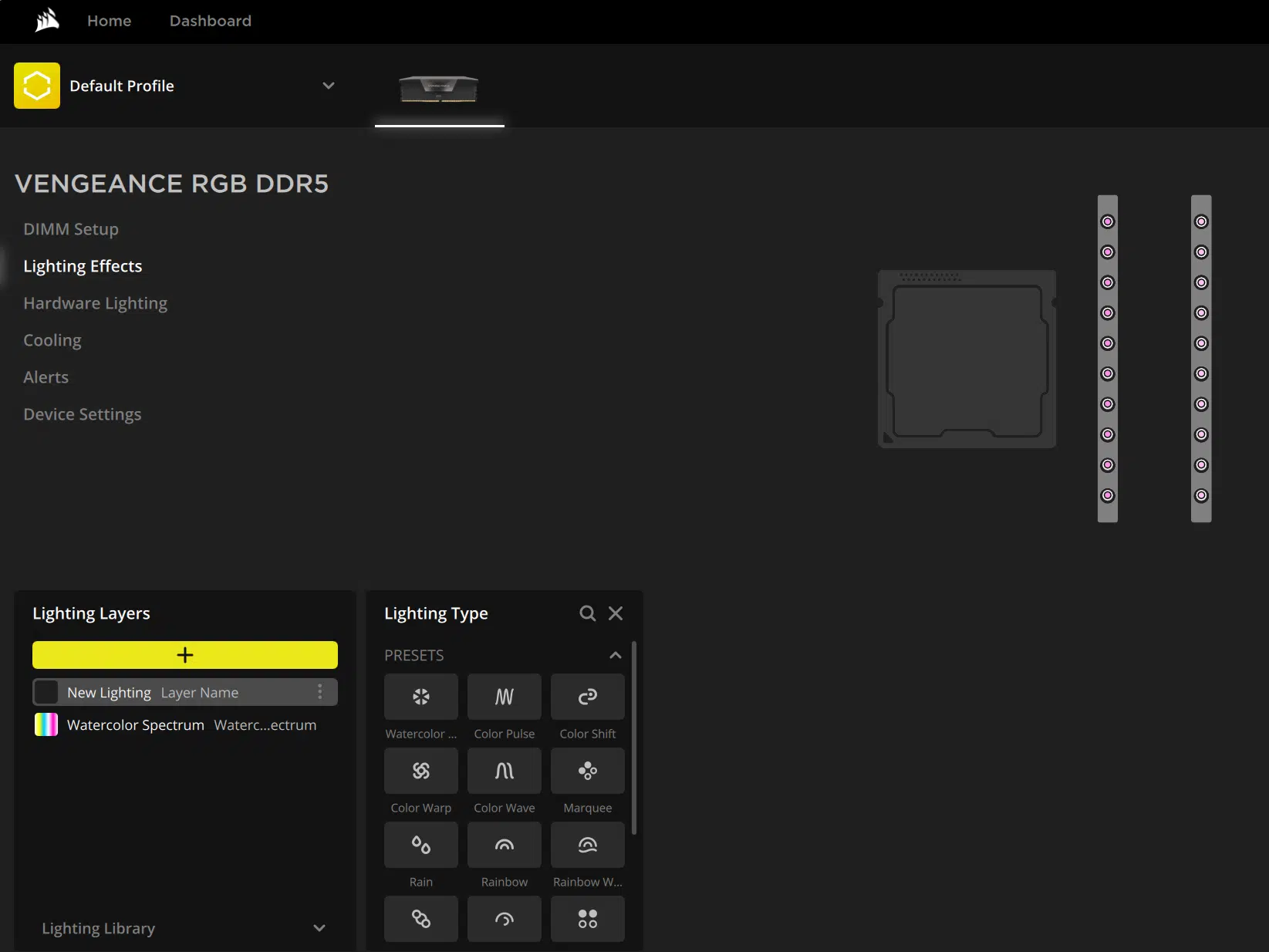This screenshot has height=952, width=1269.
Task: Click the CPU socket illustration
Action: pyautogui.click(x=967, y=360)
